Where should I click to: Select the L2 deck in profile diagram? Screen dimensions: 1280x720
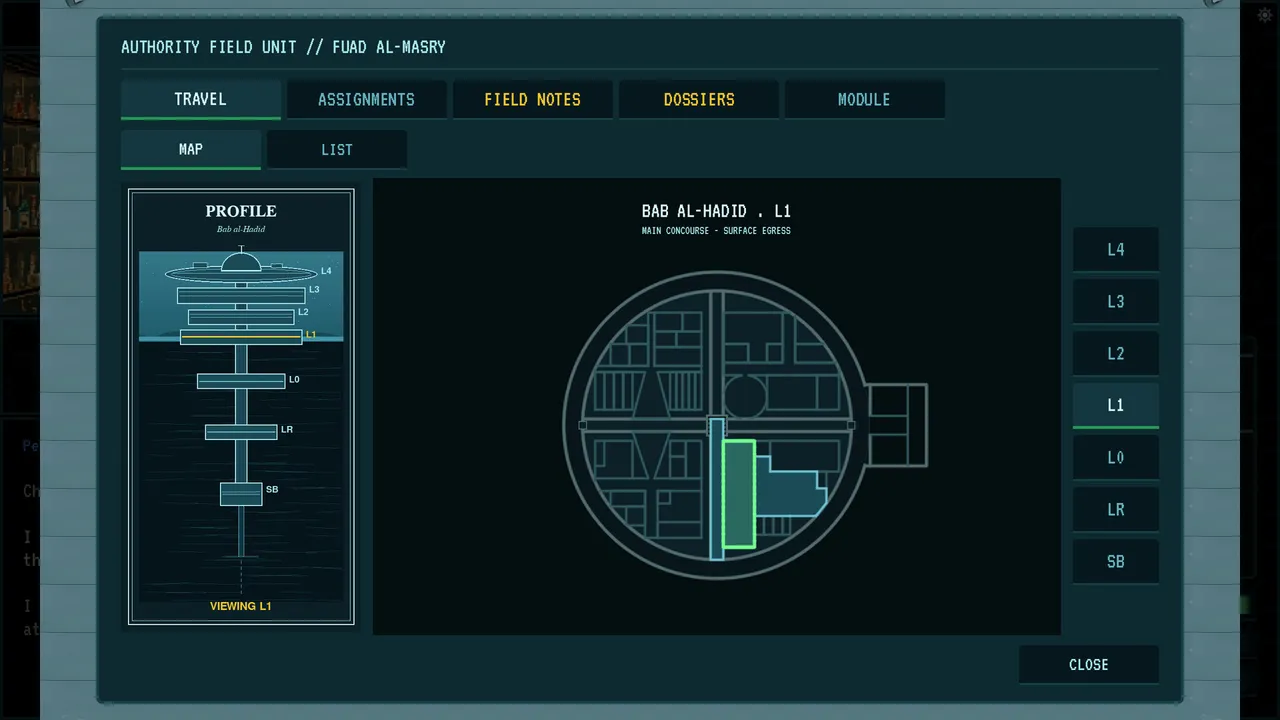pos(241,316)
